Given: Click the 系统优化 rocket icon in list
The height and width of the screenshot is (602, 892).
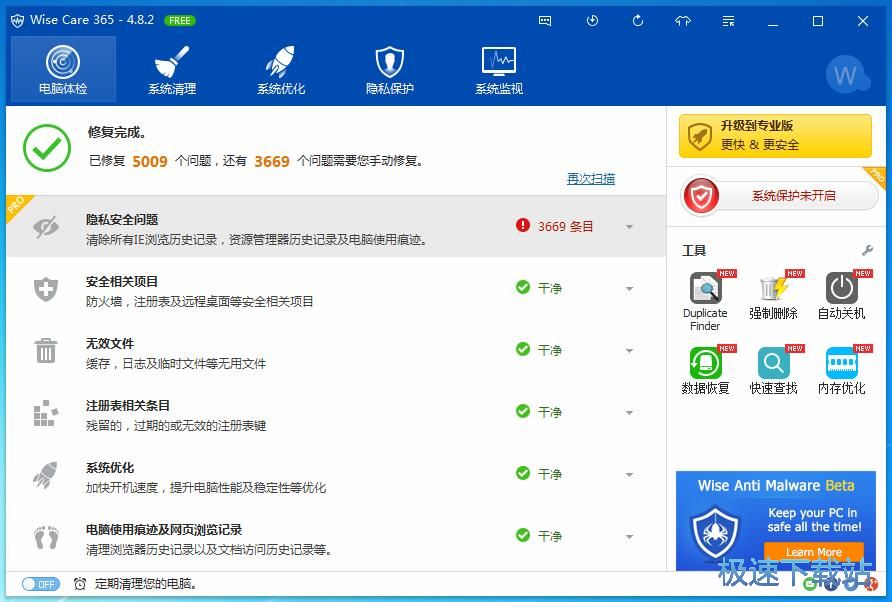Looking at the screenshot, I should coord(46,475).
